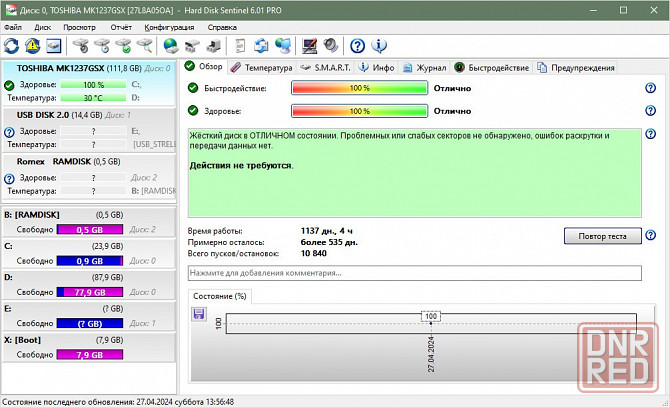Click the Быстродействие 100 % gradient bar
The width and height of the screenshot is (670, 408).
point(359,88)
